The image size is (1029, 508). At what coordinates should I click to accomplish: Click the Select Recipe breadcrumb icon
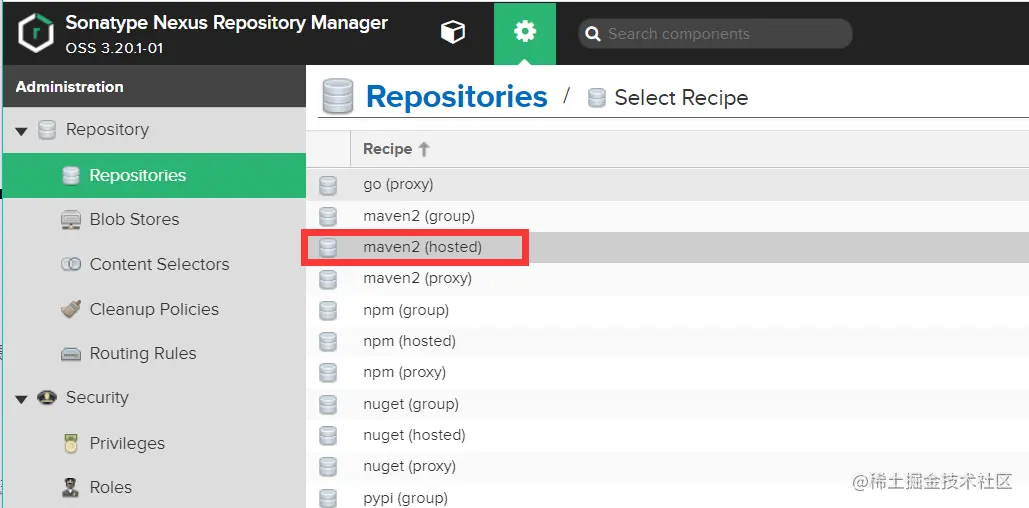(597, 98)
